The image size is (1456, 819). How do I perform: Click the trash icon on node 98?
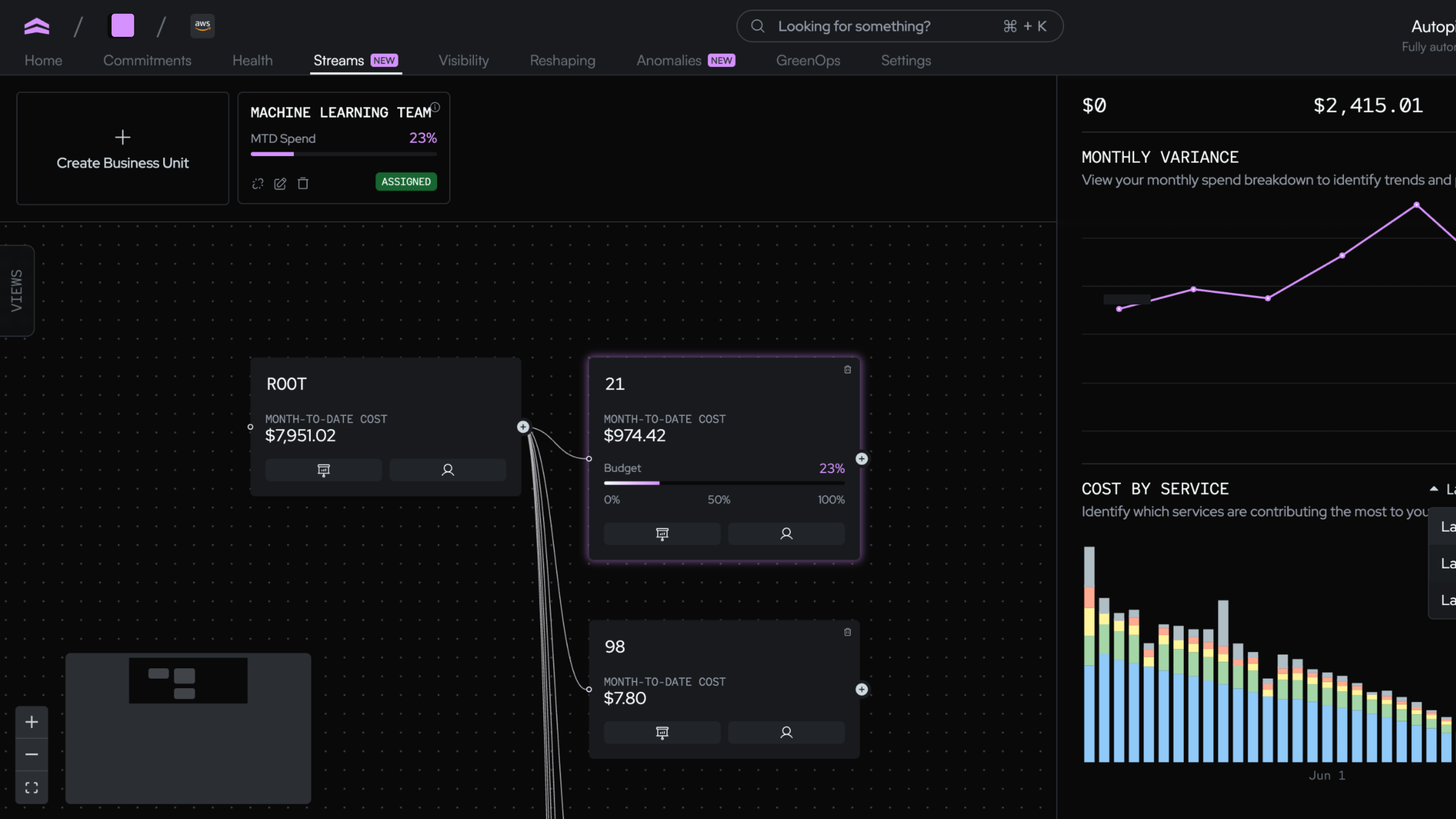pos(847,632)
